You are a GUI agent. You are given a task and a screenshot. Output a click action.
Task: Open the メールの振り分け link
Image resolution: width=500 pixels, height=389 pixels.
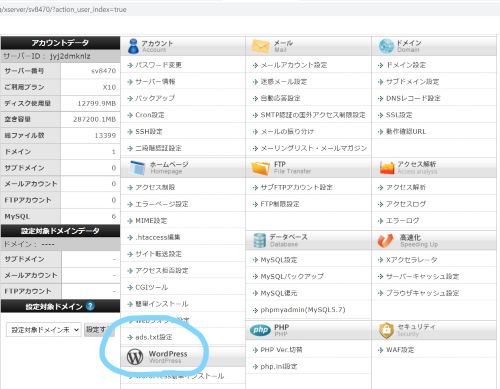[287, 132]
